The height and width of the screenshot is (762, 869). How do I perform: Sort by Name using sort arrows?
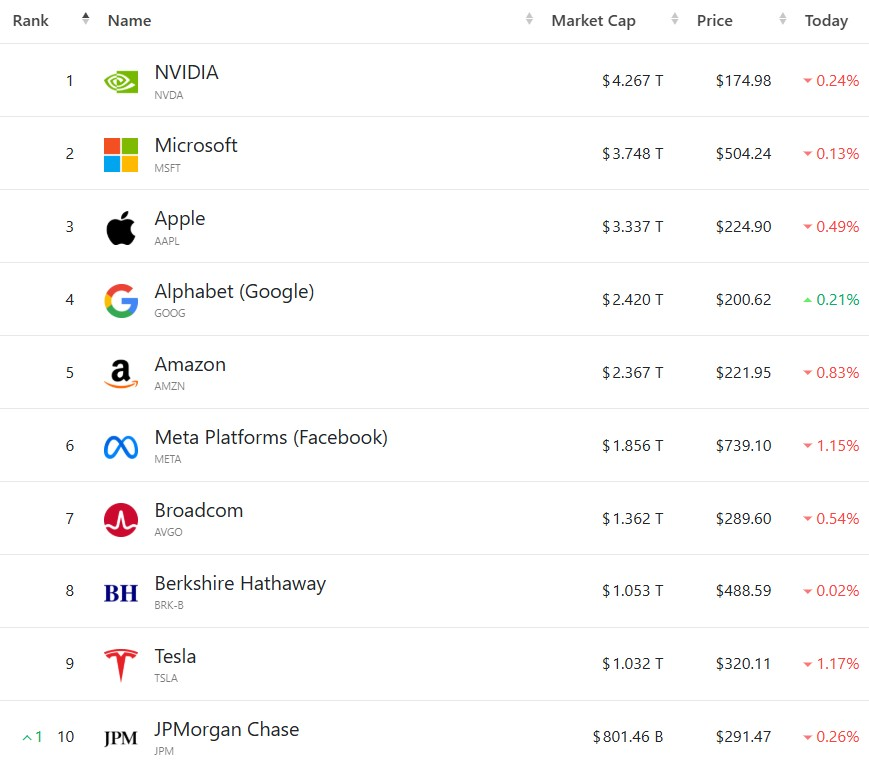tap(529, 19)
